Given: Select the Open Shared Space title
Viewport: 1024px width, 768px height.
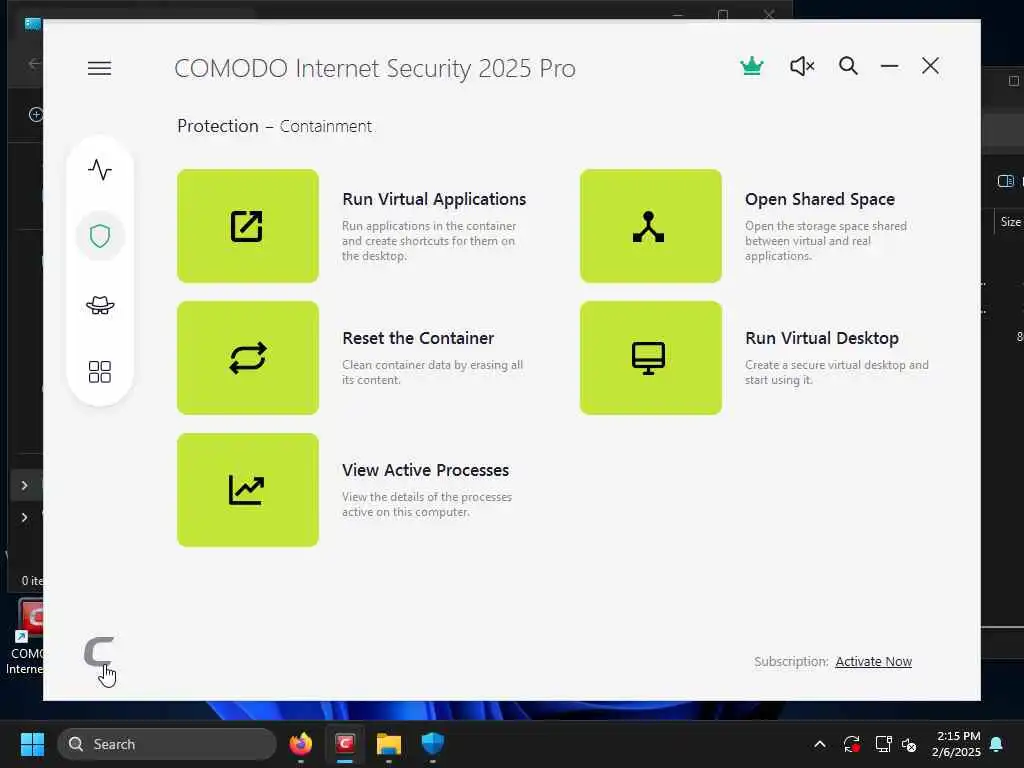Looking at the screenshot, I should 820,199.
